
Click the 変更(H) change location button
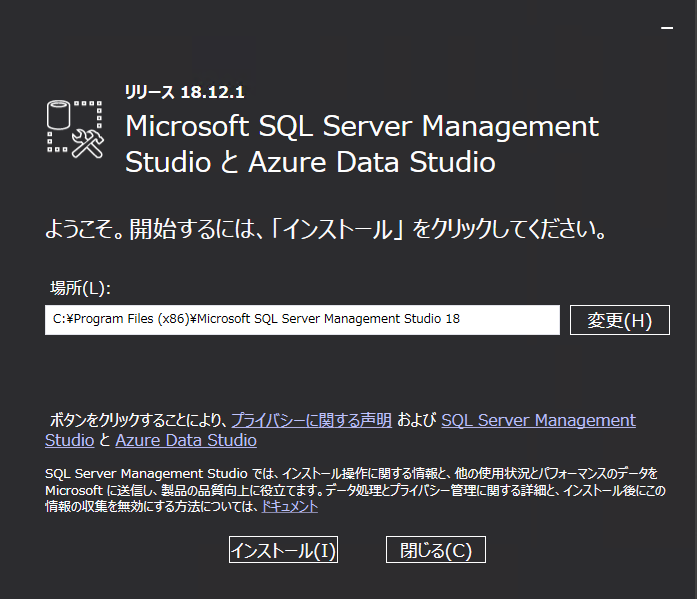coord(620,320)
